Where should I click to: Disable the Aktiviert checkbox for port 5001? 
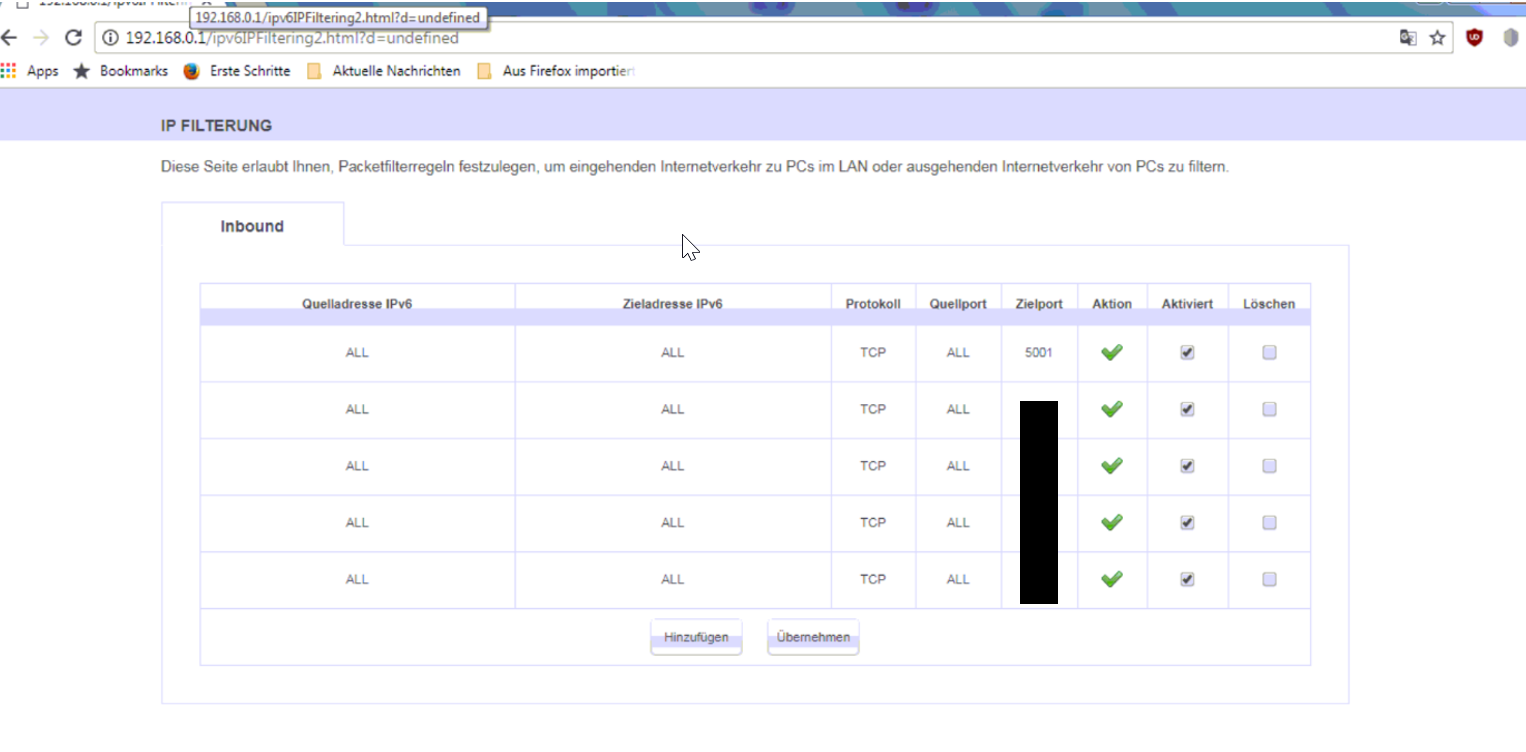coord(1187,352)
